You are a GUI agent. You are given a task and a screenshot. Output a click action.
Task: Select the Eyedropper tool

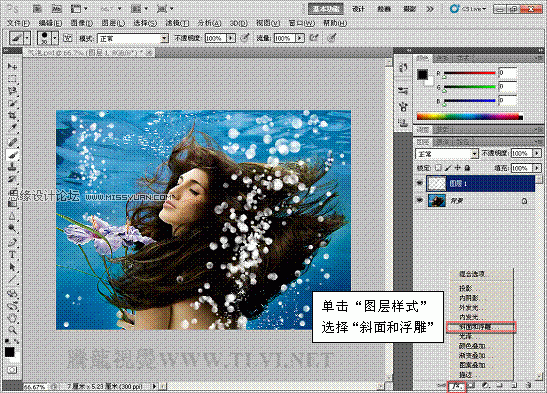click(x=12, y=127)
